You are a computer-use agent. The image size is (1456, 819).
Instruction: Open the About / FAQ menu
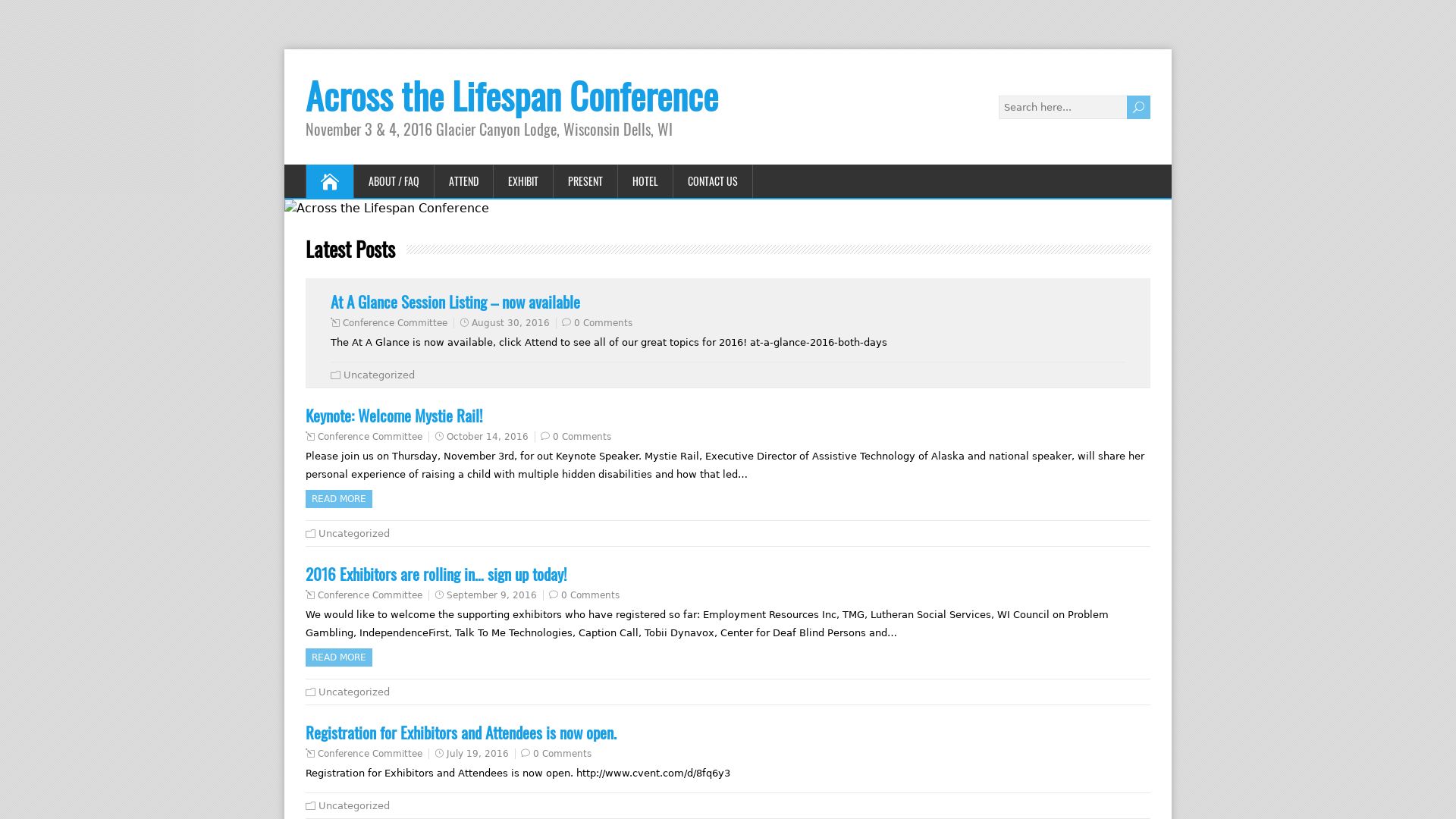point(393,181)
